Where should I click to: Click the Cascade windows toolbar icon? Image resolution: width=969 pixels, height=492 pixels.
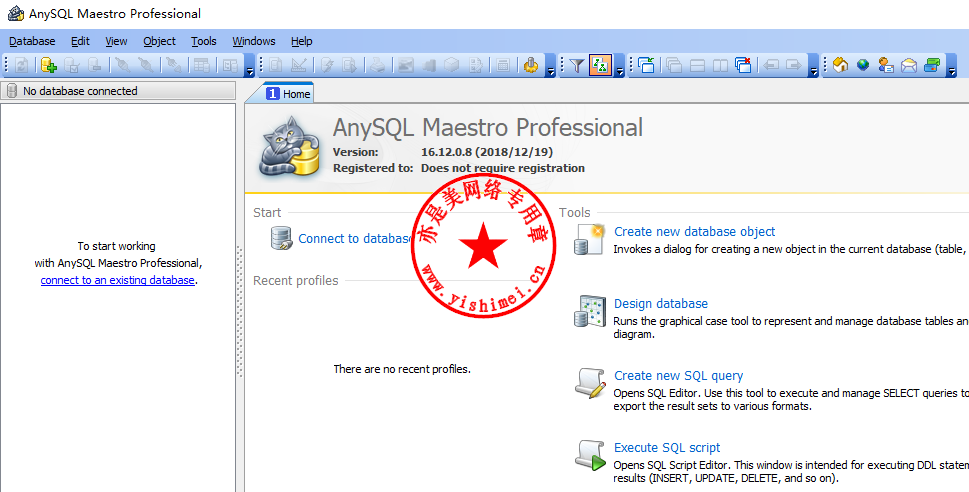tap(674, 65)
